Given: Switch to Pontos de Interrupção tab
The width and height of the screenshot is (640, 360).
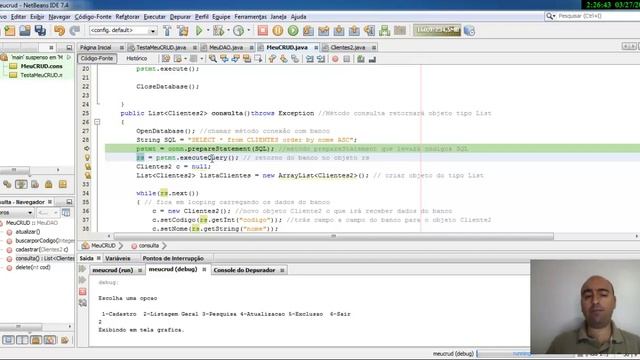Looking at the screenshot, I should (x=173, y=258).
